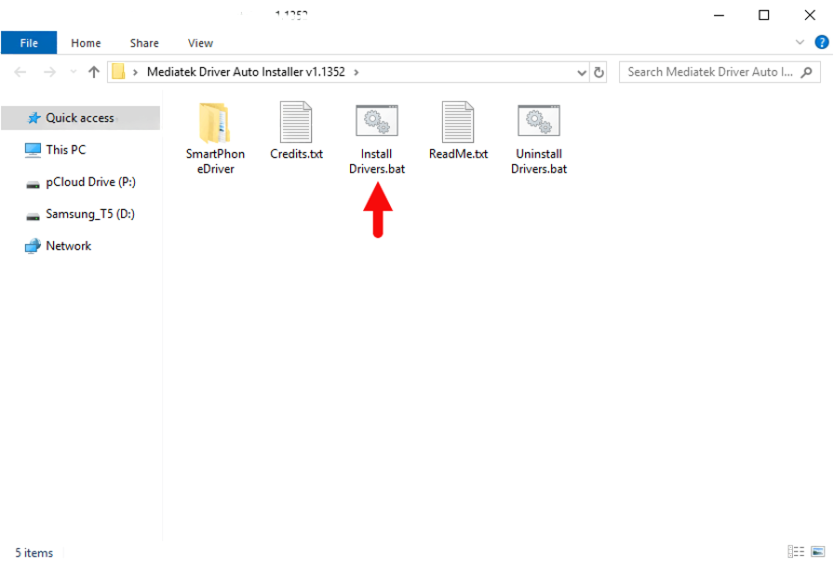Click the 'Uninstall Drivers.bat' name label
Image resolution: width=834 pixels, height=565 pixels.
[x=539, y=161]
